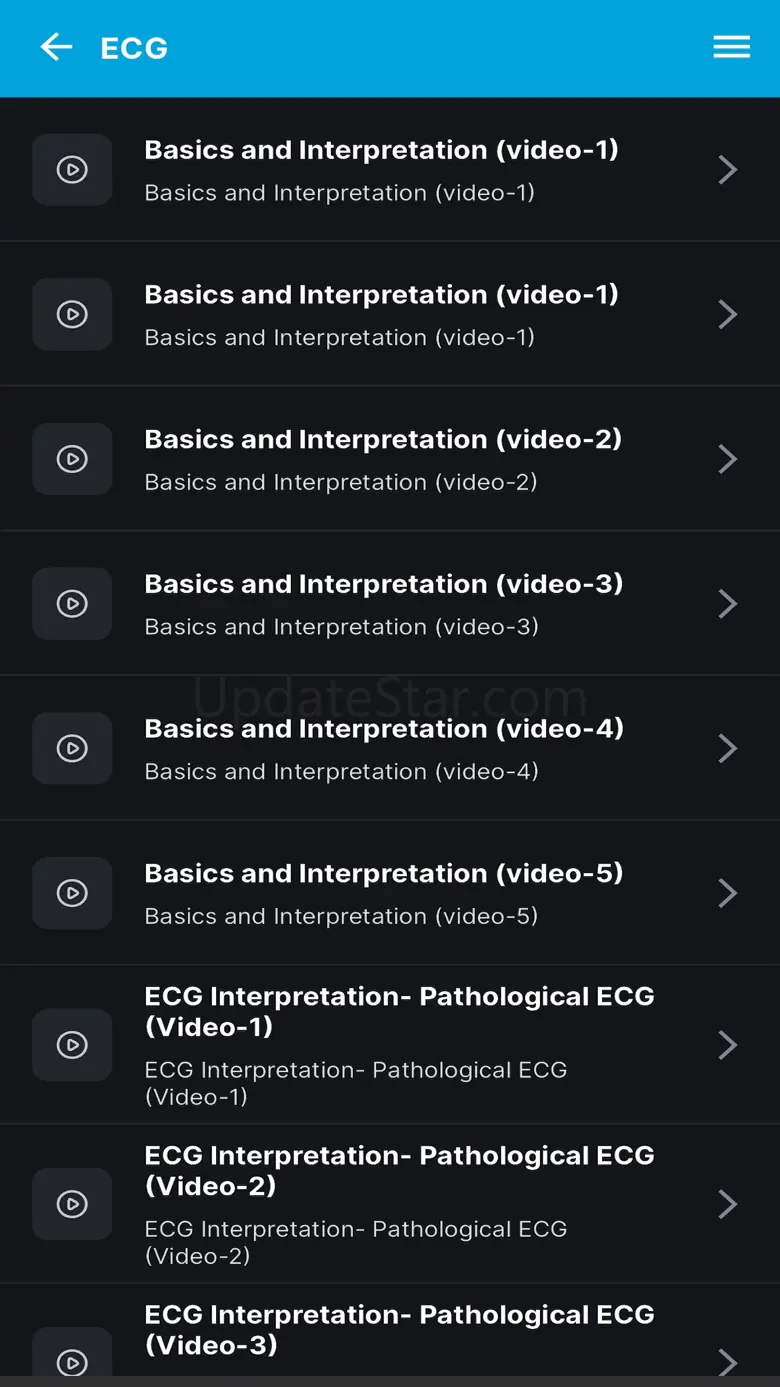The height and width of the screenshot is (1387, 780).
Task: Click the Basics and Interpretation (video-2) subtitle
Action: click(x=340, y=482)
